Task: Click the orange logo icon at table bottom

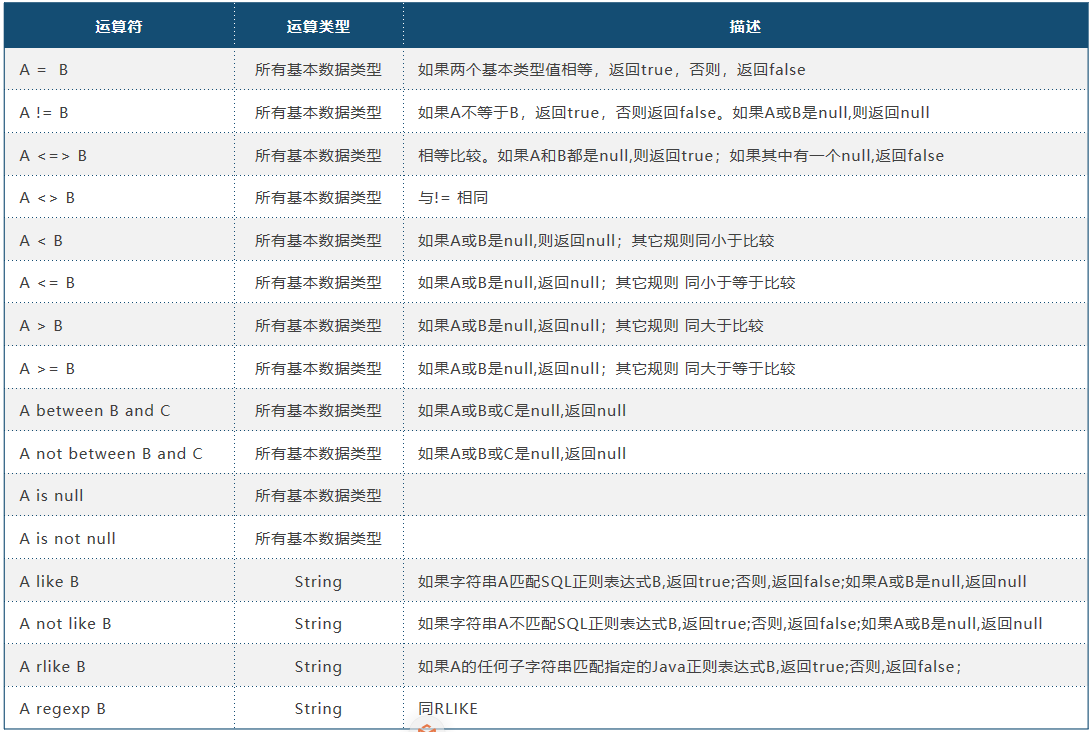Action: [x=426, y=726]
